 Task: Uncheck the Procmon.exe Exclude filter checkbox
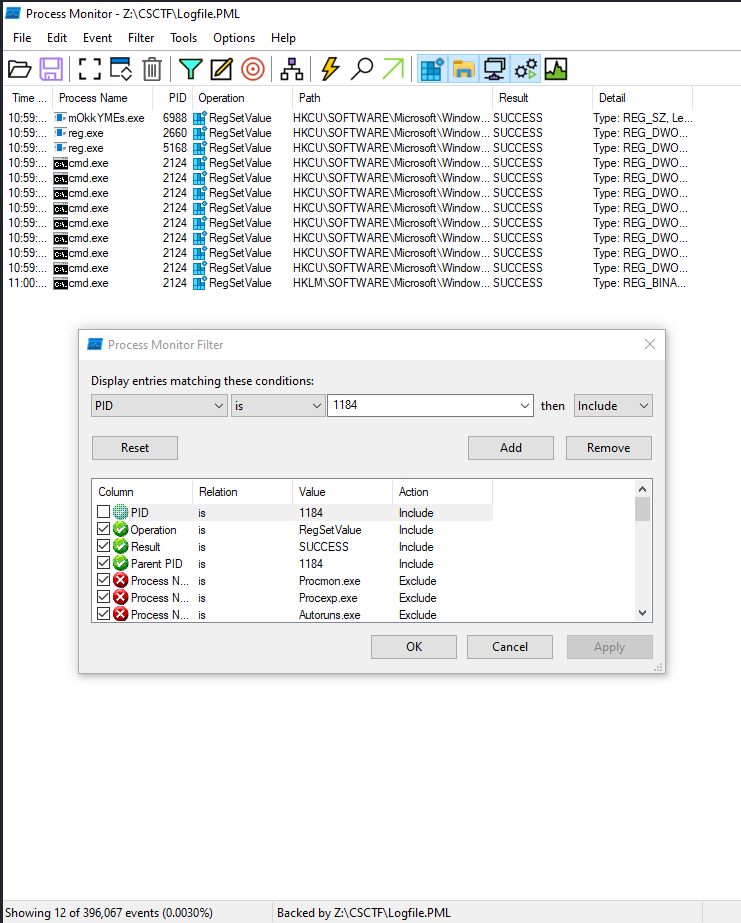coord(104,581)
